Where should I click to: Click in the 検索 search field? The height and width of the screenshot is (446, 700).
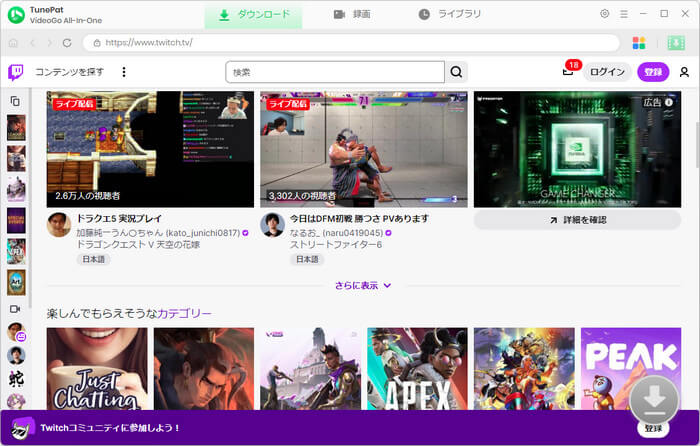tap(335, 72)
